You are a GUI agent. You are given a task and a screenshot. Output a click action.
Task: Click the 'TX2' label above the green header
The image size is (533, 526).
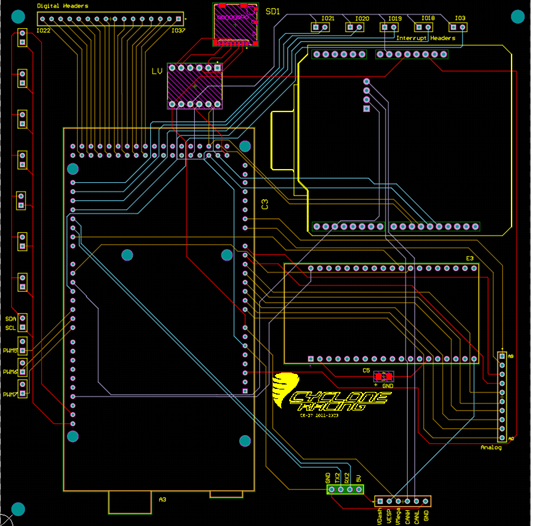point(337,478)
